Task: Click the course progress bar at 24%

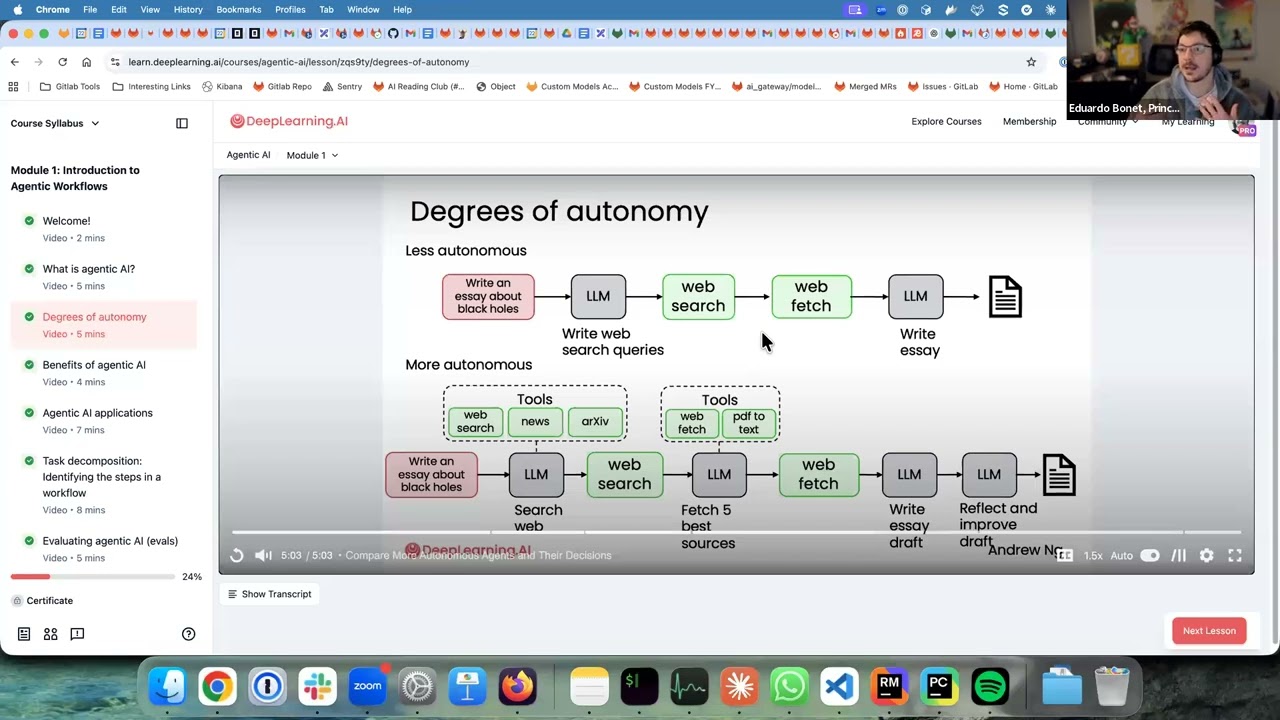Action: pyautogui.click(x=93, y=577)
